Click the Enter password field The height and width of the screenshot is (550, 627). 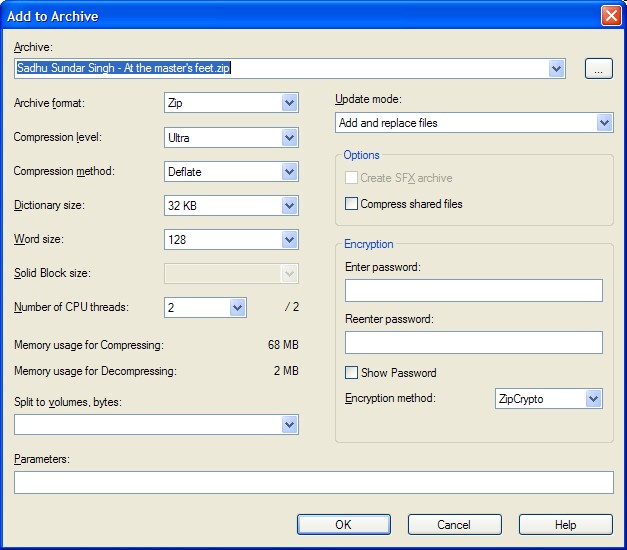[x=473, y=291]
